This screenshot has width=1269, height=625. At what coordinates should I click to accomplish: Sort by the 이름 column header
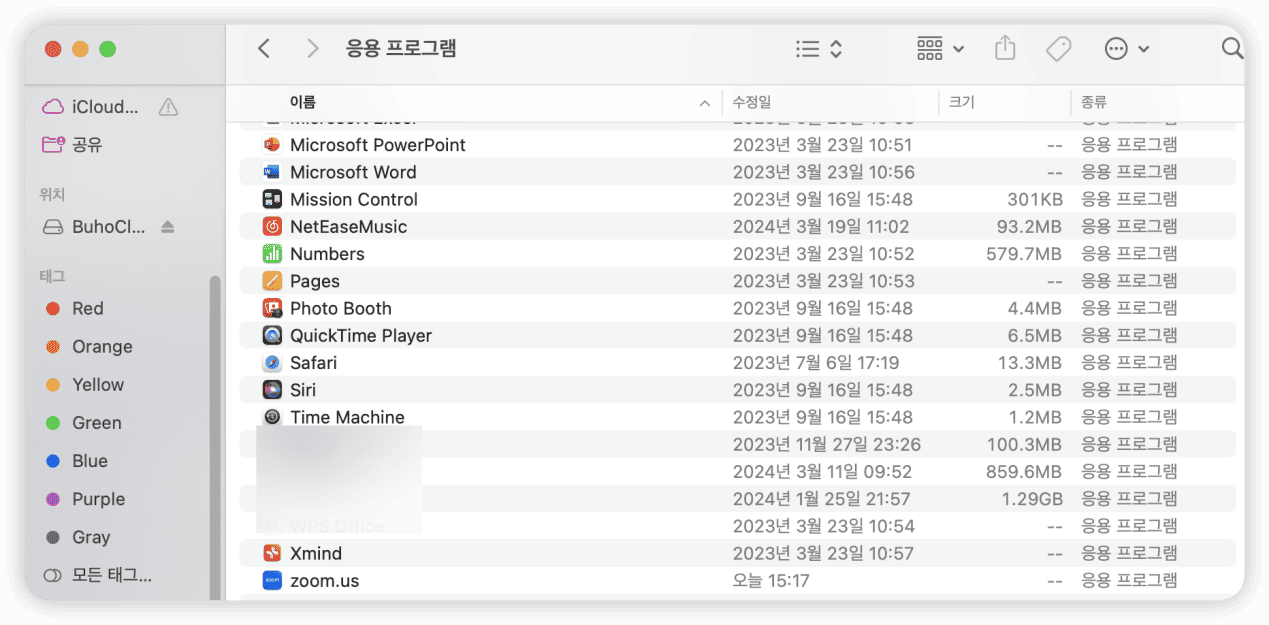pyautogui.click(x=303, y=102)
